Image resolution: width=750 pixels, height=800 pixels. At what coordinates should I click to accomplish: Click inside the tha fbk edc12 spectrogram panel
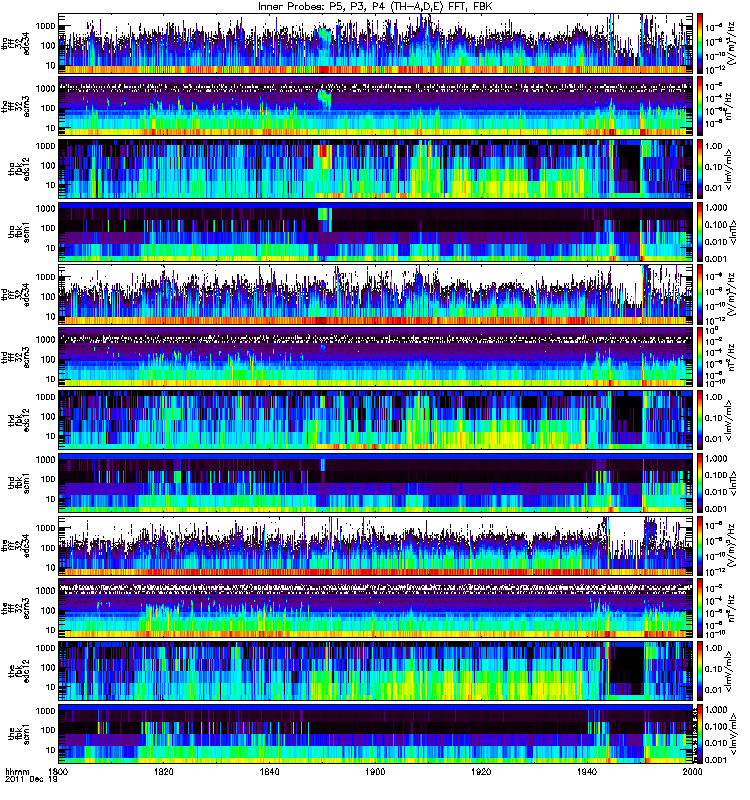point(376,169)
